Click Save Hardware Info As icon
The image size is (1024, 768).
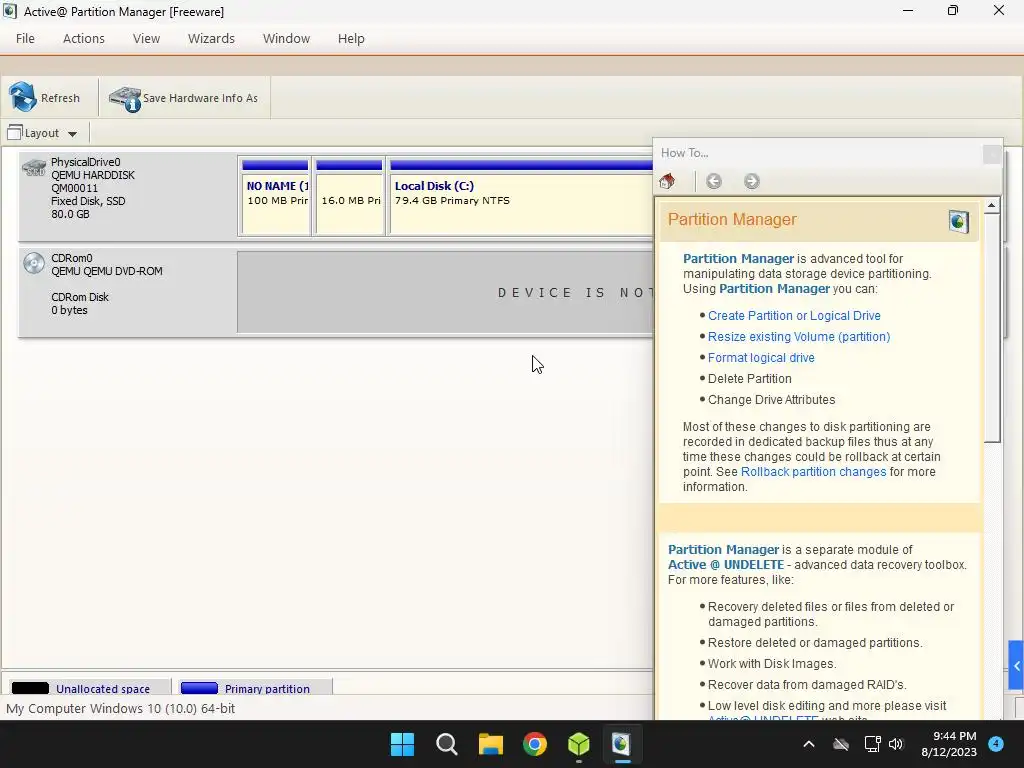pyautogui.click(x=125, y=99)
